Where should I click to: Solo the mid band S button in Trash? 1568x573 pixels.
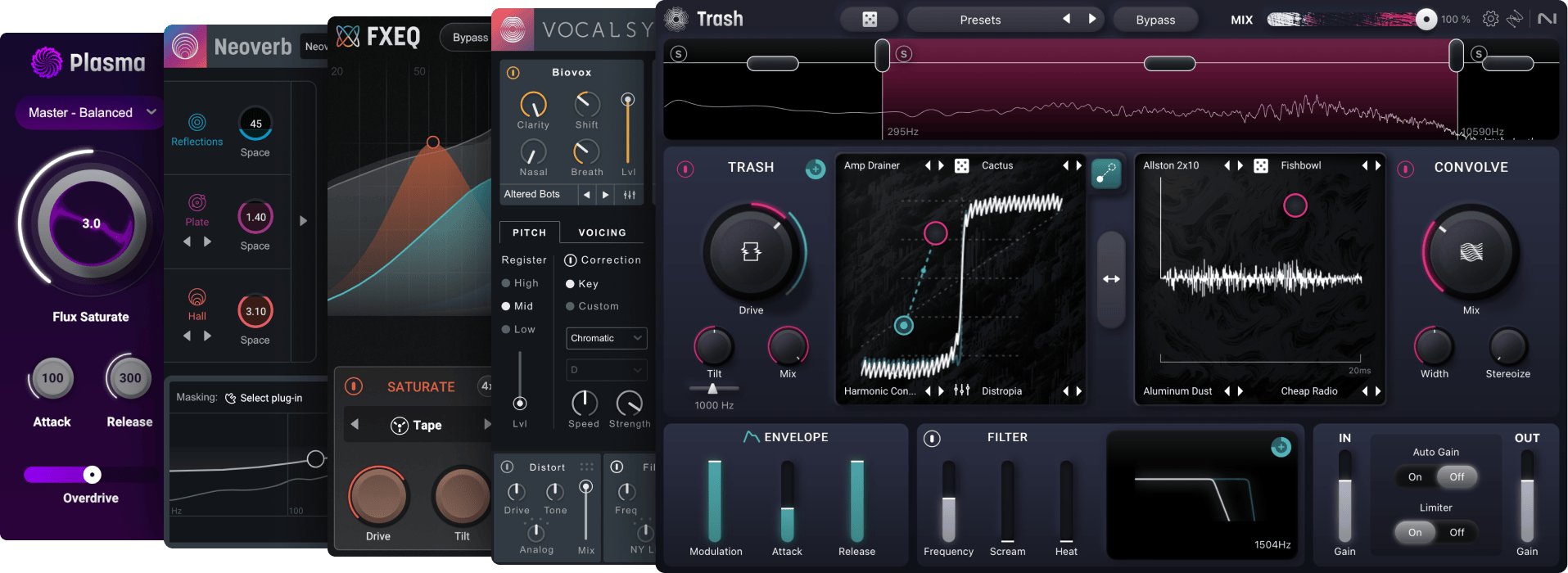[x=904, y=54]
